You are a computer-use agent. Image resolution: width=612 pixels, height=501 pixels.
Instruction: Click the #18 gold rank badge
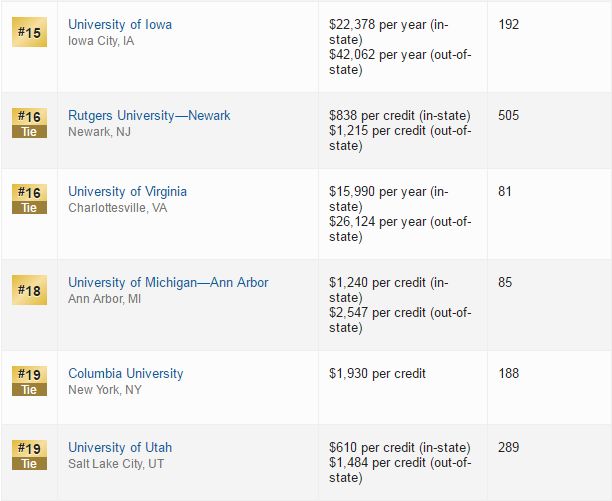coord(29,290)
